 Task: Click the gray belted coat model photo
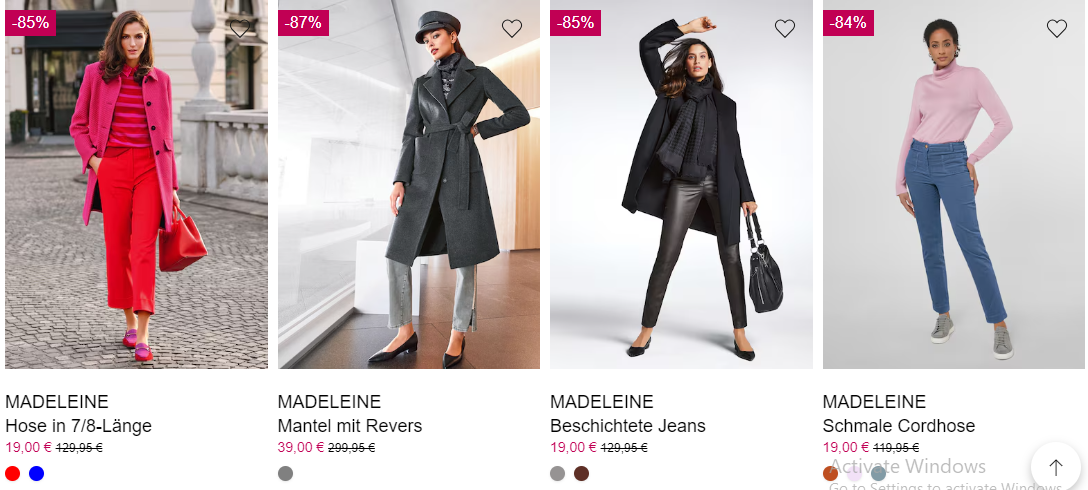[409, 184]
